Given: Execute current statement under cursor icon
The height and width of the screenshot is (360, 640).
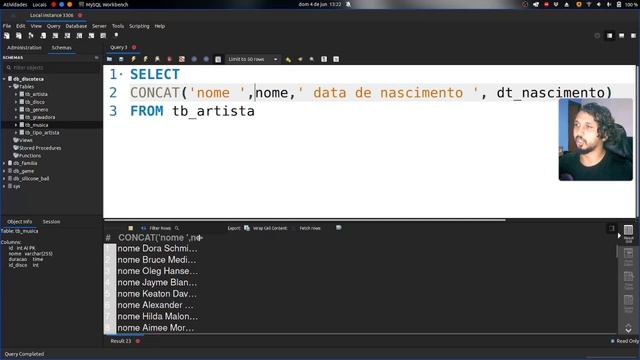Looking at the screenshot, I should (x=146, y=59).
